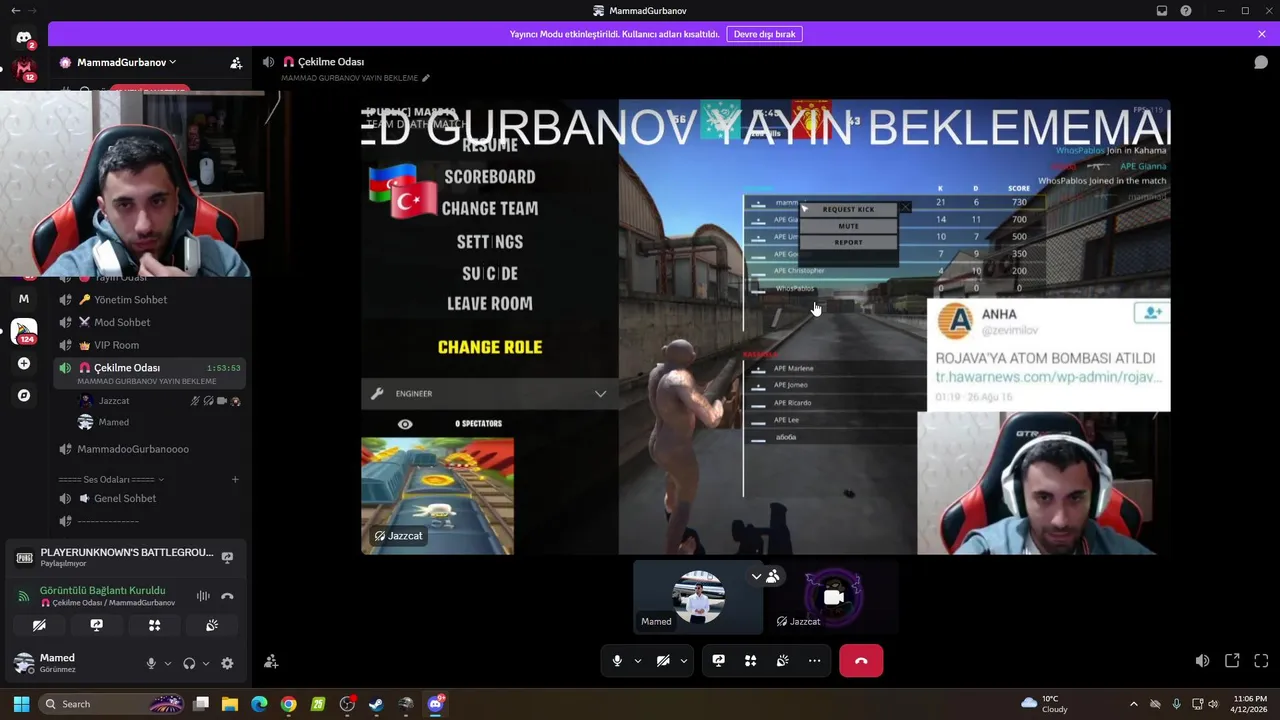Enter full screen call view
Viewport: 1280px width, 720px height.
(1261, 661)
